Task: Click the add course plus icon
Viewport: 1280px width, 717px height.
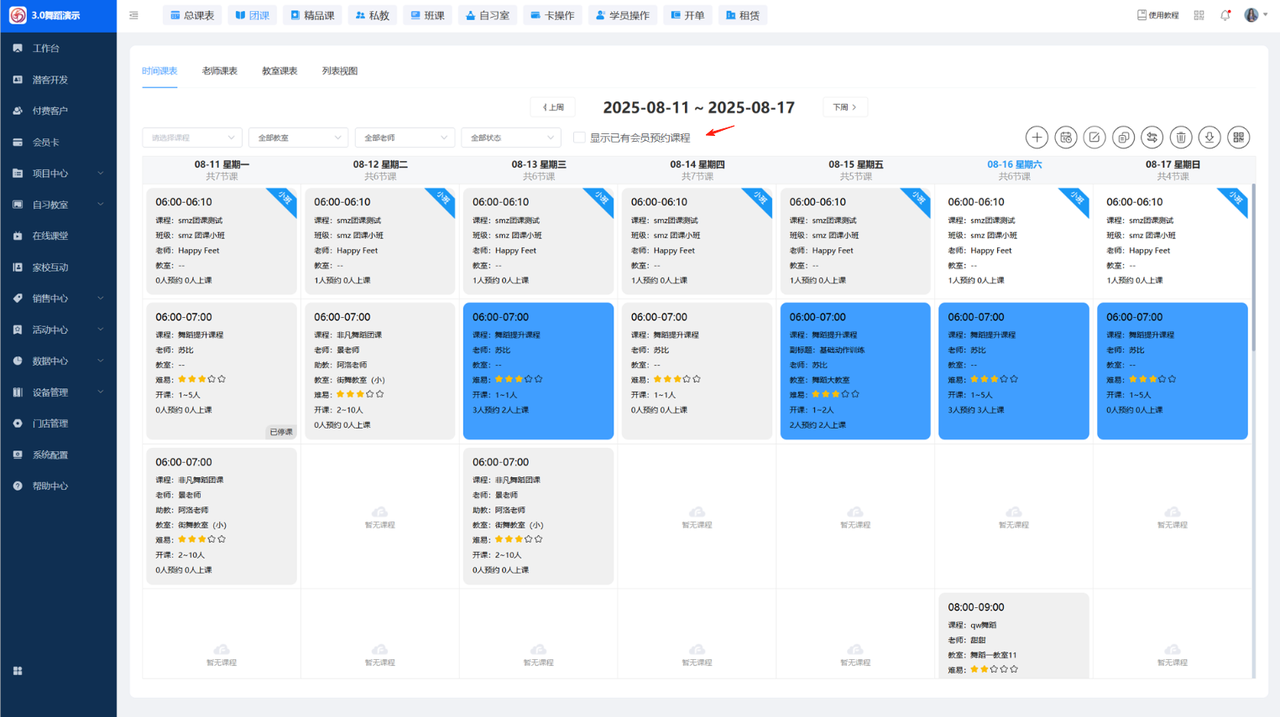Action: pos(1037,137)
